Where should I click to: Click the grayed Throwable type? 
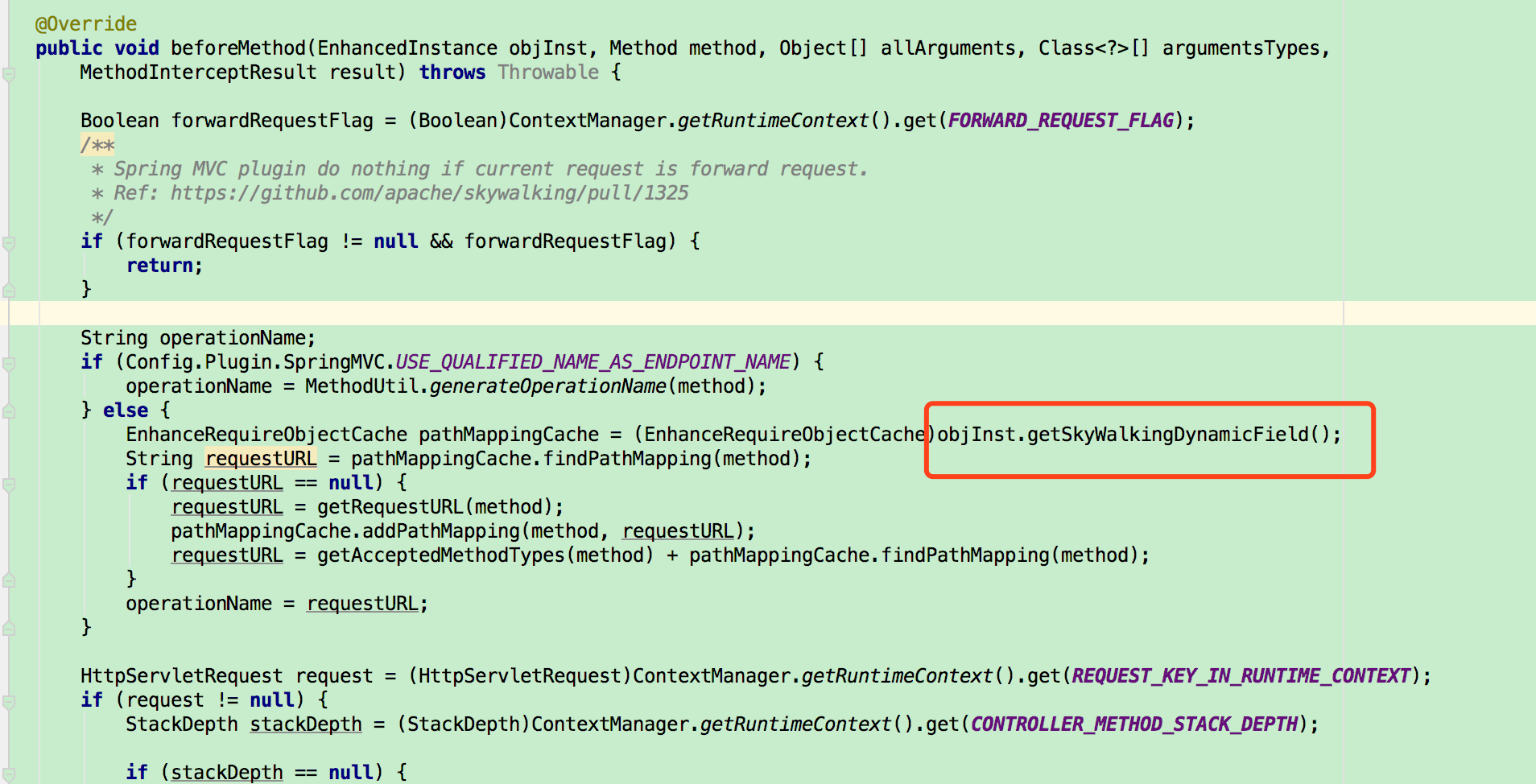point(548,72)
